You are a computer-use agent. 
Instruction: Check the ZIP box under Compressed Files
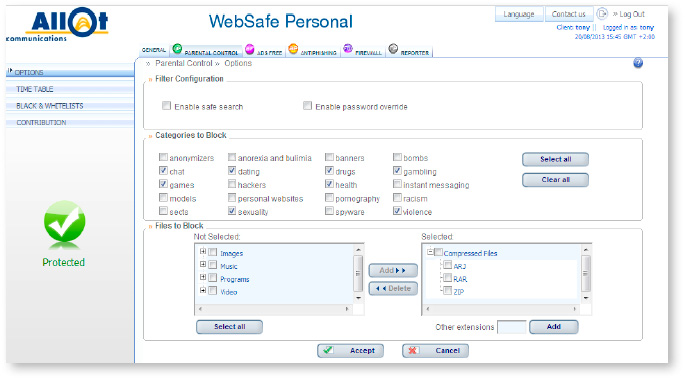pyautogui.click(x=448, y=291)
